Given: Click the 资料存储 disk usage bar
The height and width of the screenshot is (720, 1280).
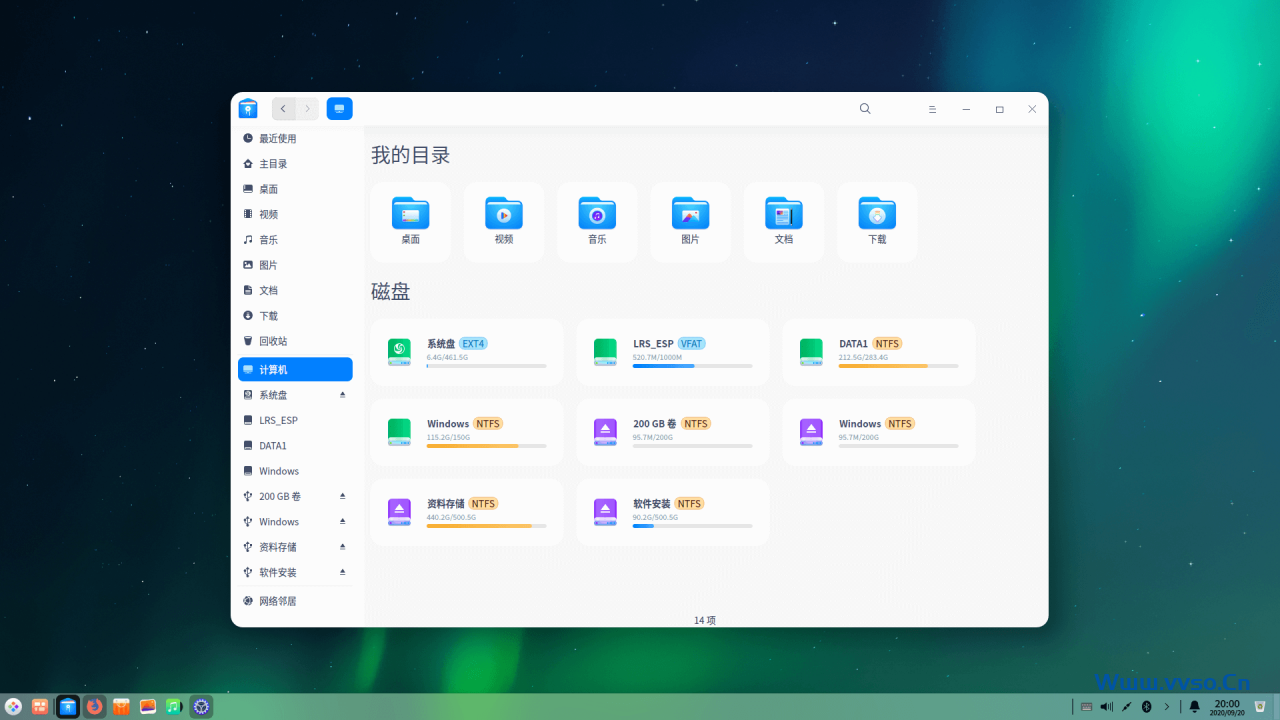Looking at the screenshot, I should (486, 526).
